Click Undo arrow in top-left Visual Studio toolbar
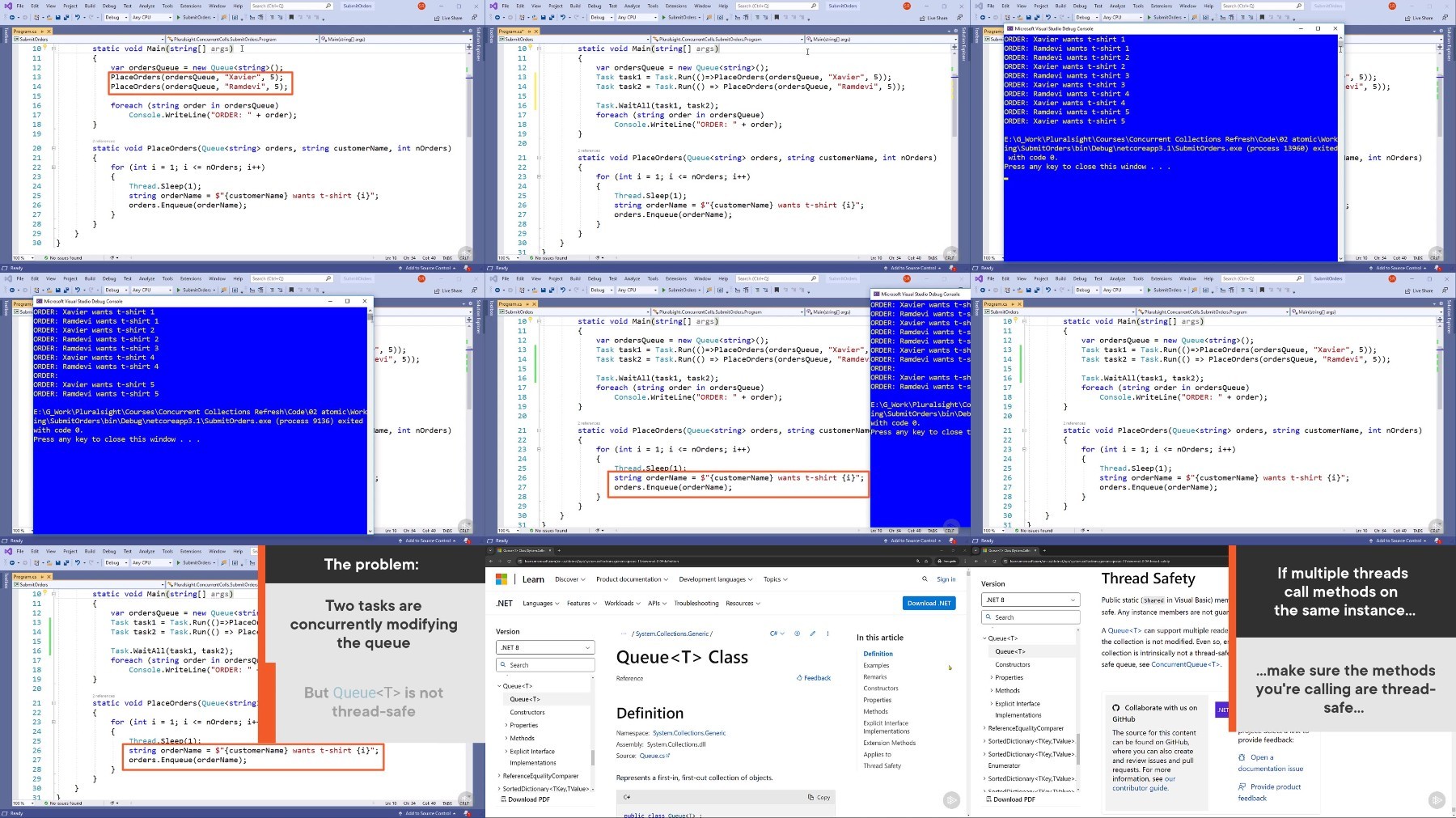1456x818 pixels. (78, 17)
